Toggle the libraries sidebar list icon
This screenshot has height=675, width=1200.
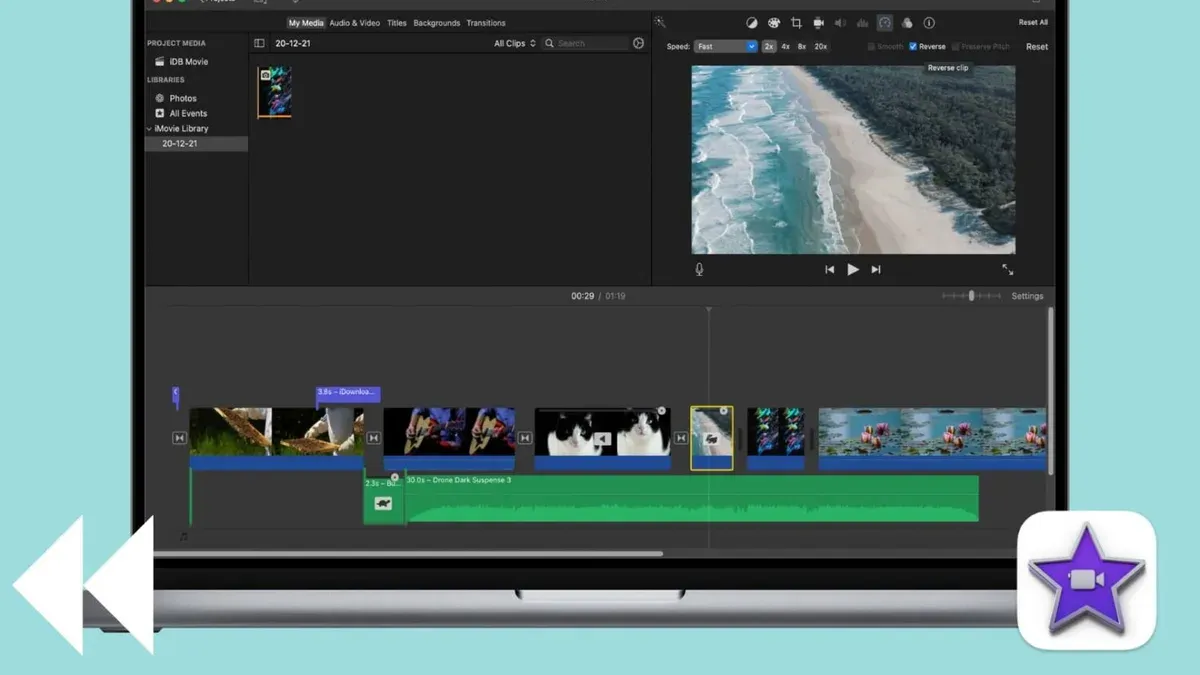pos(259,43)
